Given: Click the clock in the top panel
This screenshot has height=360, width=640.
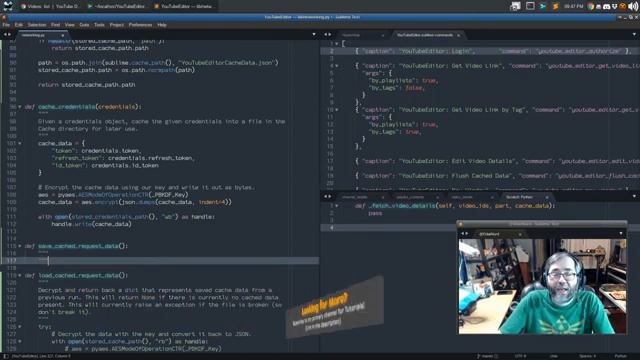Looking at the screenshot, I should tap(573, 6).
